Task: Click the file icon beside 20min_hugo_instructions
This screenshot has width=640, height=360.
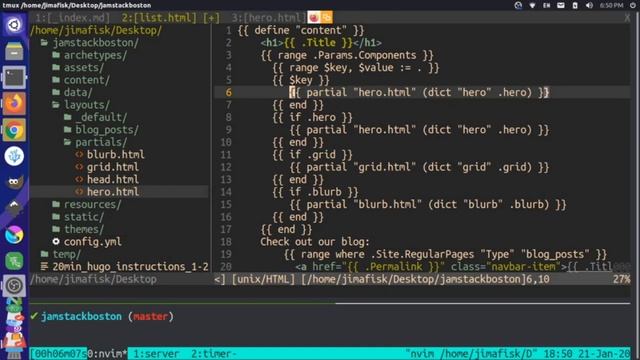Action: click(44, 266)
